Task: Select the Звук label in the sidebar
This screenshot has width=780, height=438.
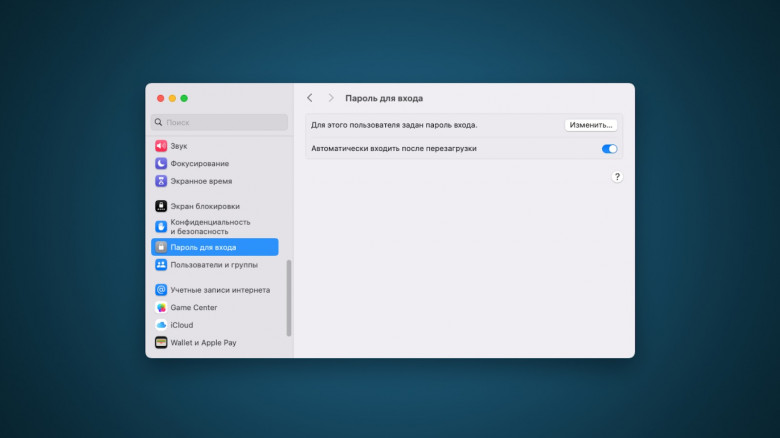Action: (179, 146)
